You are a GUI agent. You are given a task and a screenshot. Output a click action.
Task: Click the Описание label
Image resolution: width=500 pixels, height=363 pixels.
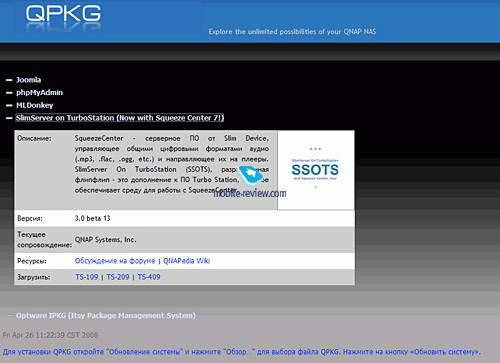(x=34, y=138)
